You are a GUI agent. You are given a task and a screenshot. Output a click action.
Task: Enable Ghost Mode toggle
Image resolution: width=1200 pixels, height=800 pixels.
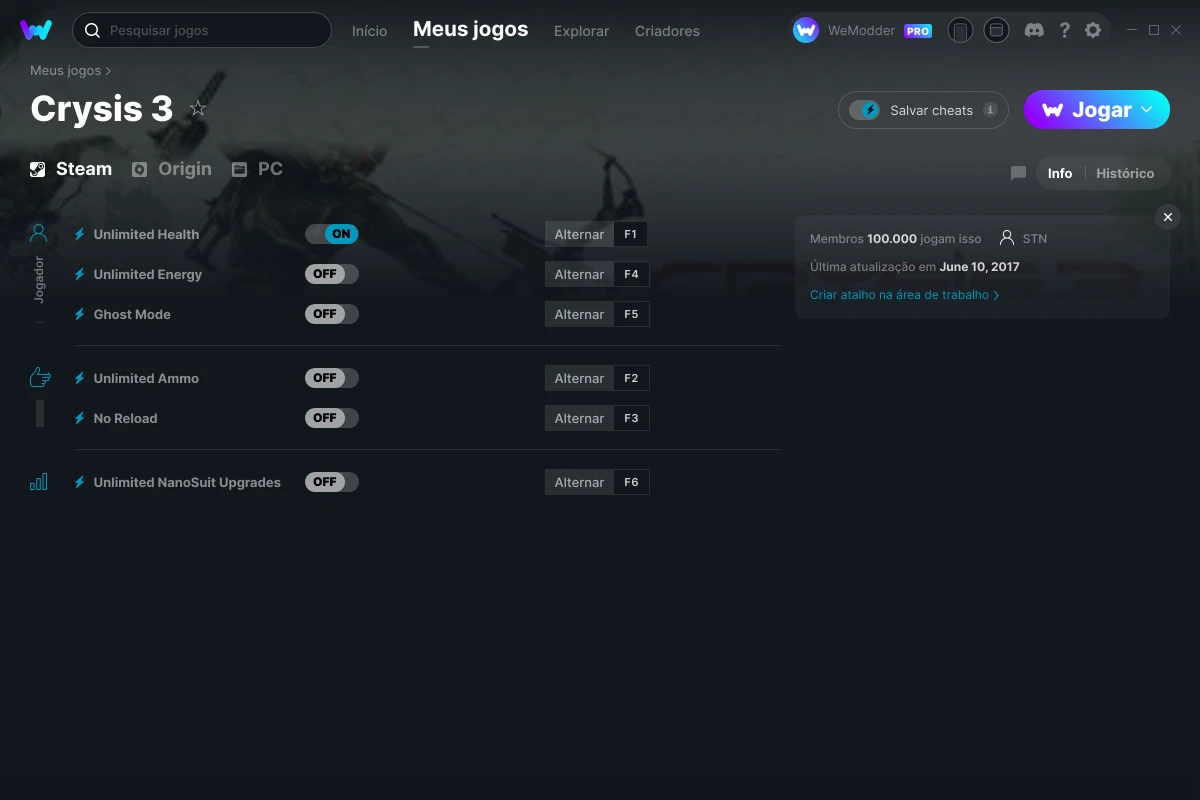(332, 314)
